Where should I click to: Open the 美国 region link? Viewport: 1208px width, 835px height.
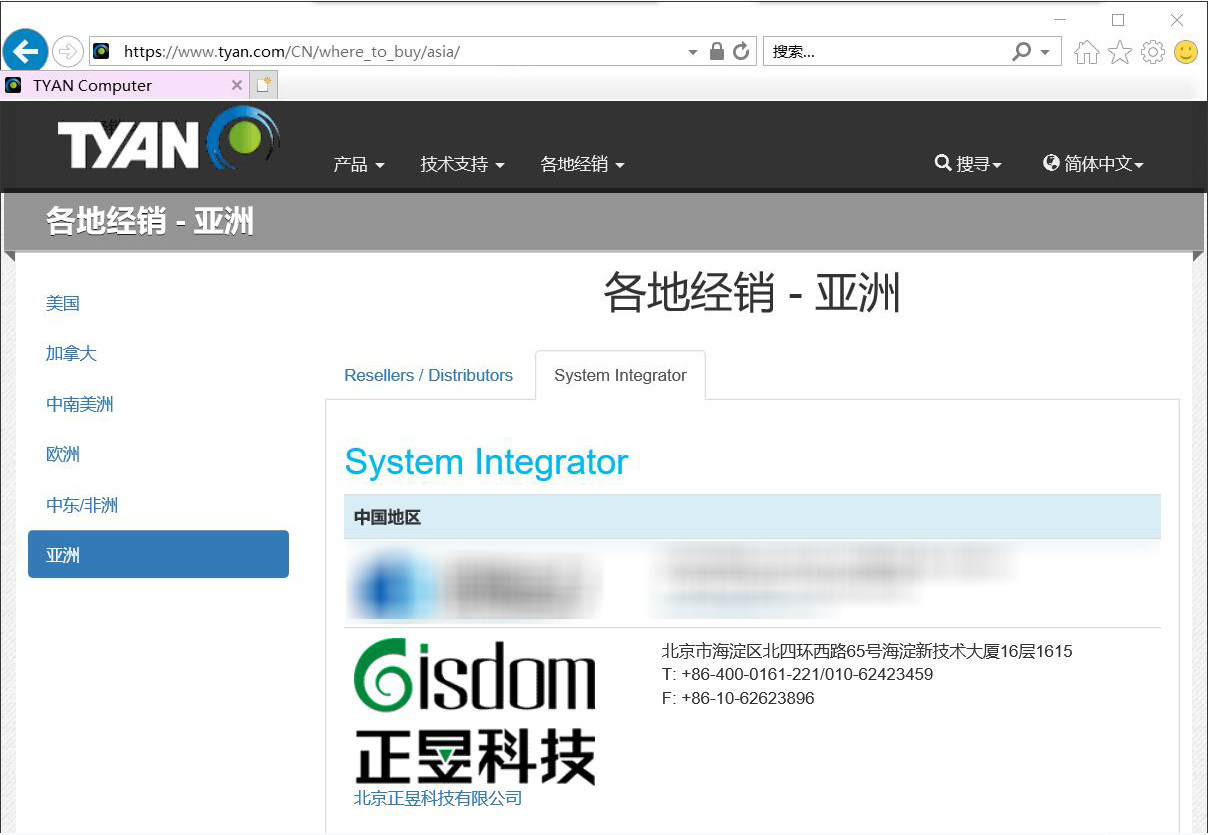tap(63, 303)
